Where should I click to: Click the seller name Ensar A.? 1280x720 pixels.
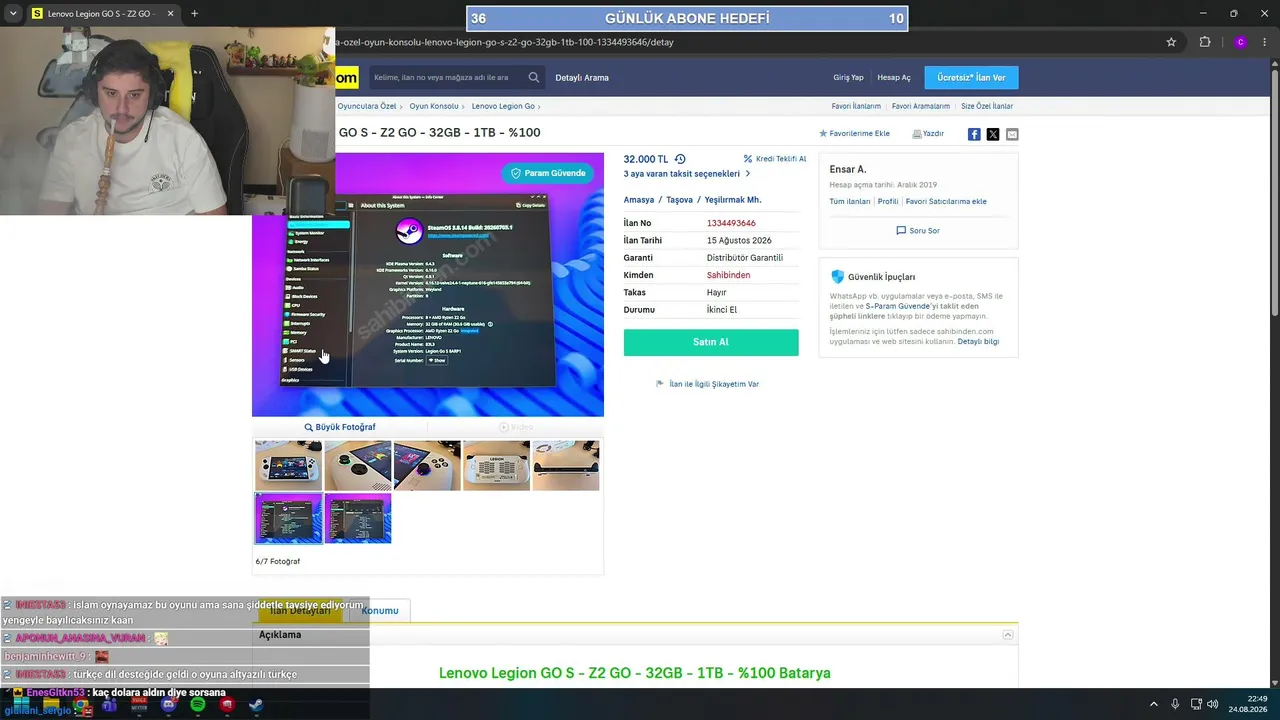[x=848, y=170]
